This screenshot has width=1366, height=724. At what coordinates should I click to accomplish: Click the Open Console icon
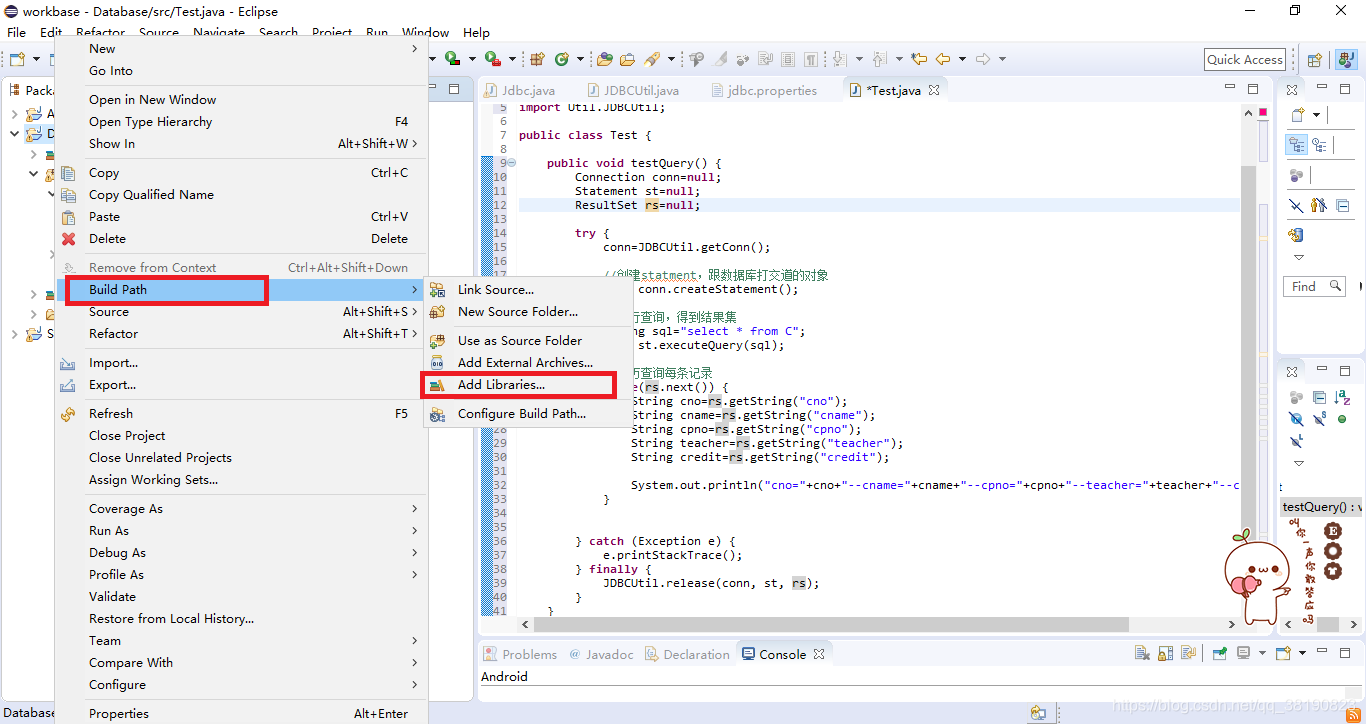click(1283, 654)
